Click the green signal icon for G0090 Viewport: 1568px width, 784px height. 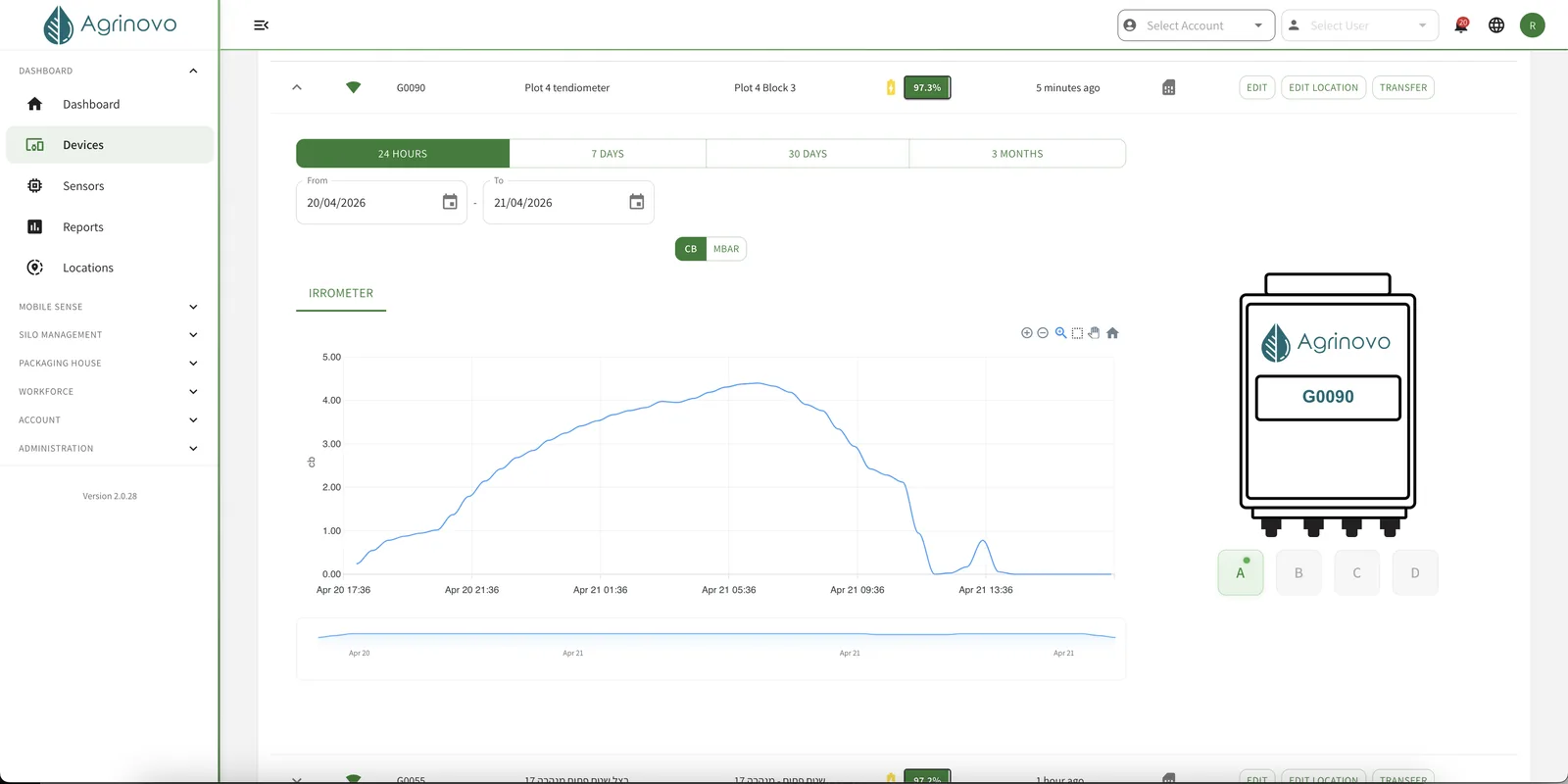[354, 87]
